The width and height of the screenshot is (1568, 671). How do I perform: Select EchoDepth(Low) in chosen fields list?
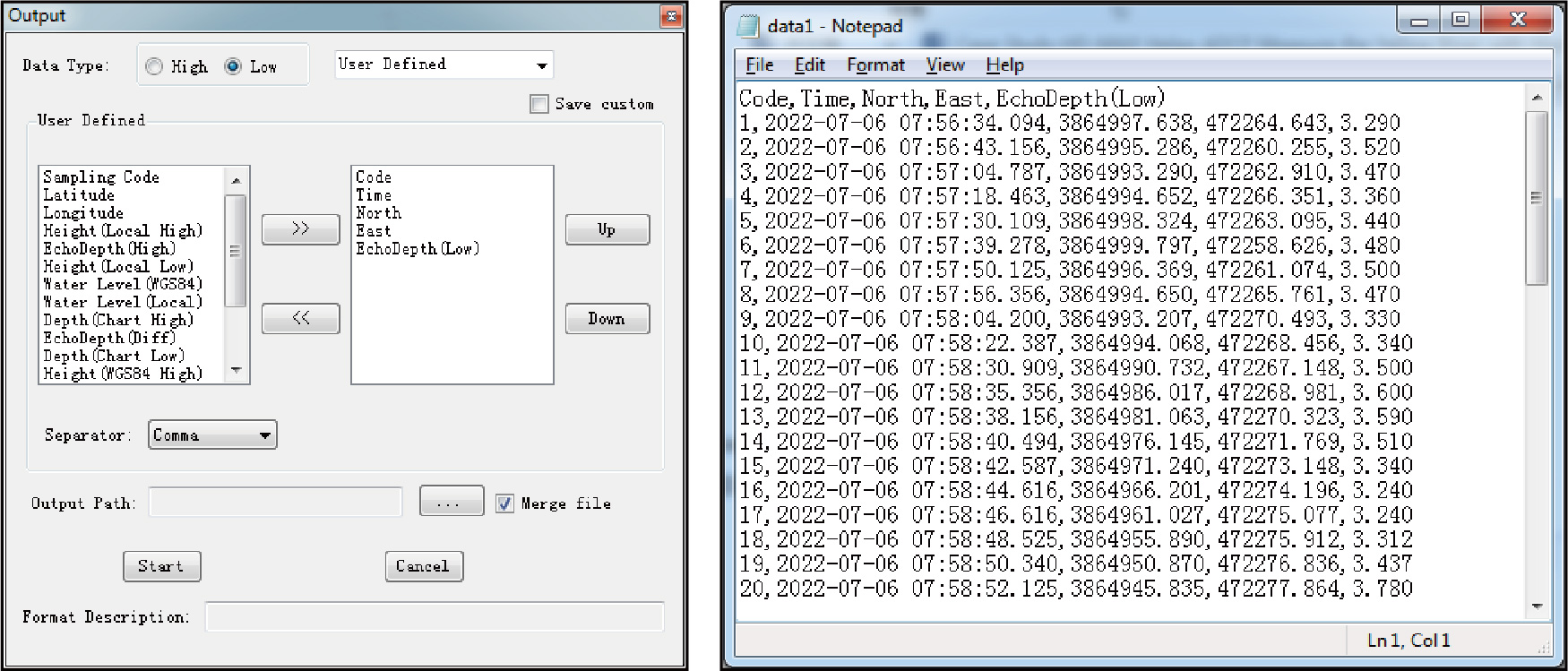[418, 249]
